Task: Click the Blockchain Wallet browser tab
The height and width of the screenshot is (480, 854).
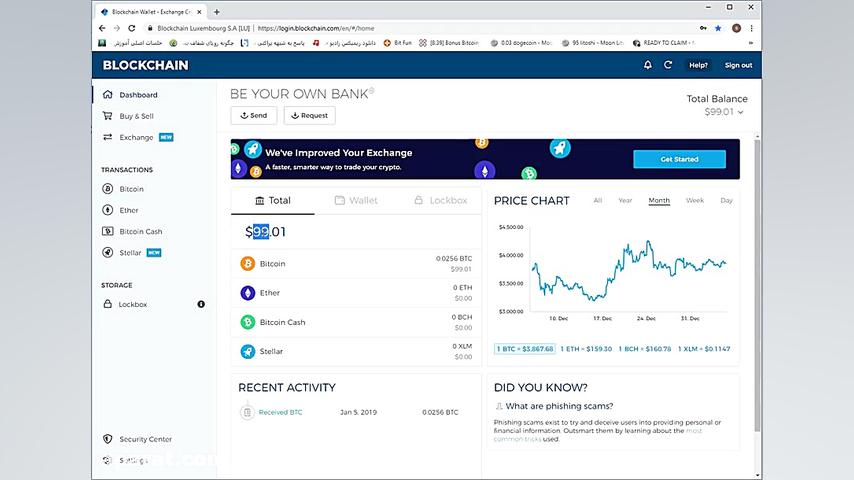Action: pos(151,11)
